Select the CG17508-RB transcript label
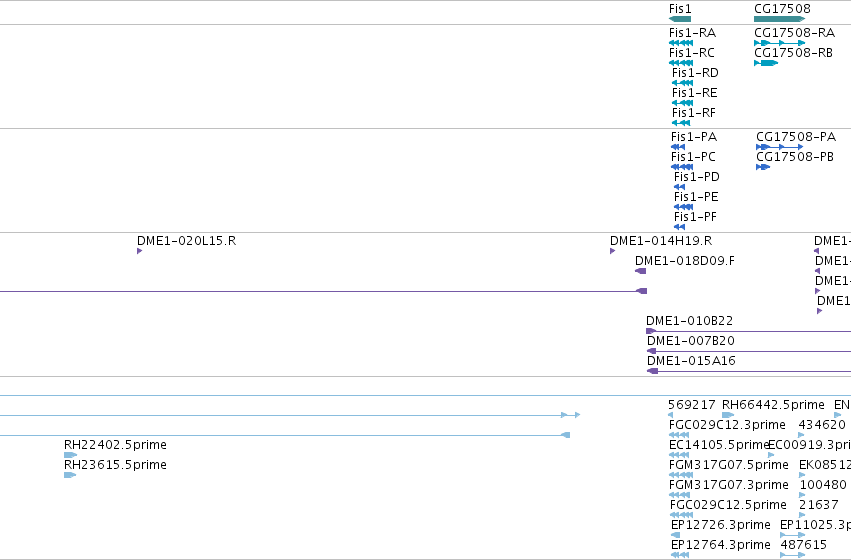 pyautogui.click(x=793, y=53)
